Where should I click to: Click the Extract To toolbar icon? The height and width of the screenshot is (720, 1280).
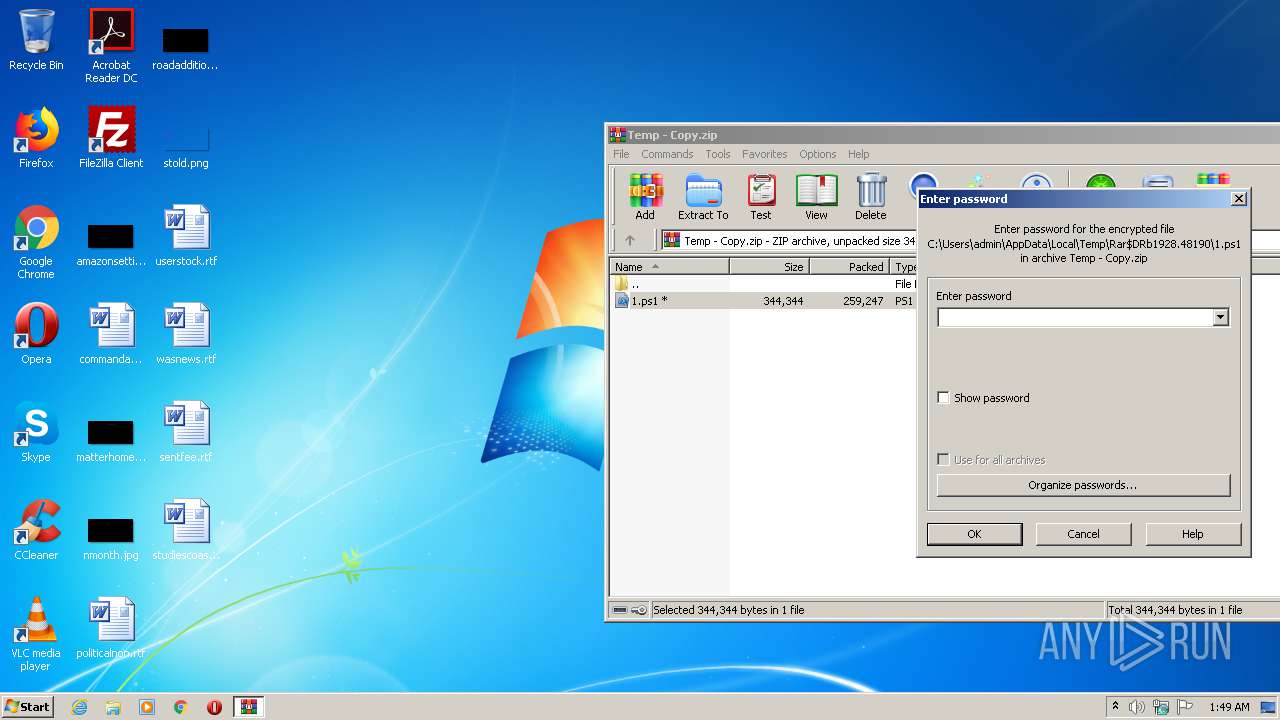click(703, 197)
